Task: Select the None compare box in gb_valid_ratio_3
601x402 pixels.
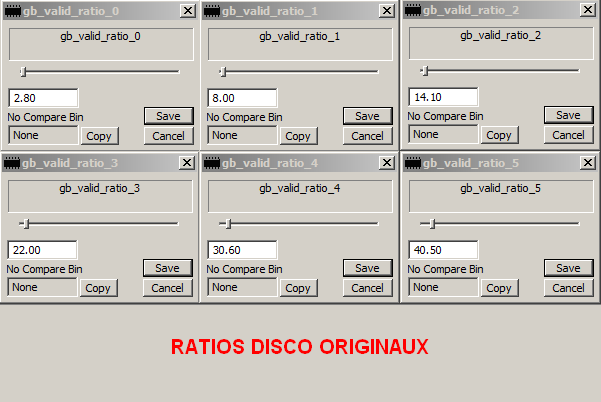Action: (x=42, y=287)
